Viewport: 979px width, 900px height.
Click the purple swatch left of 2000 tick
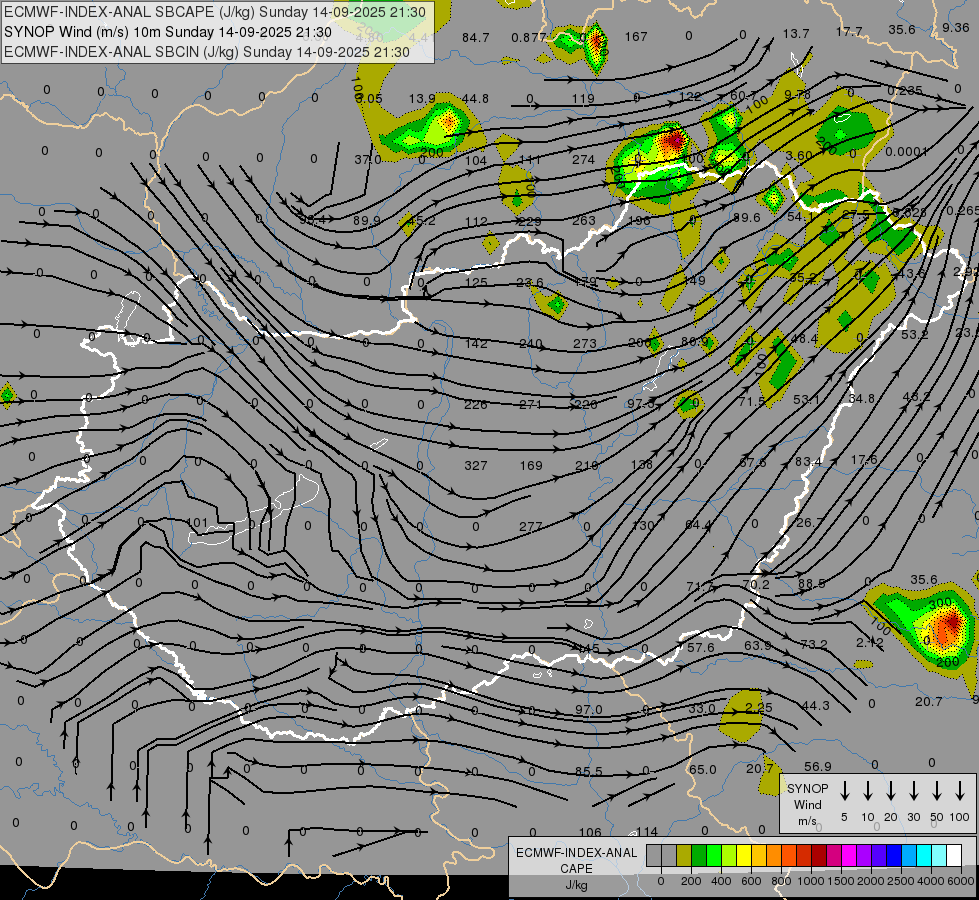(863, 856)
